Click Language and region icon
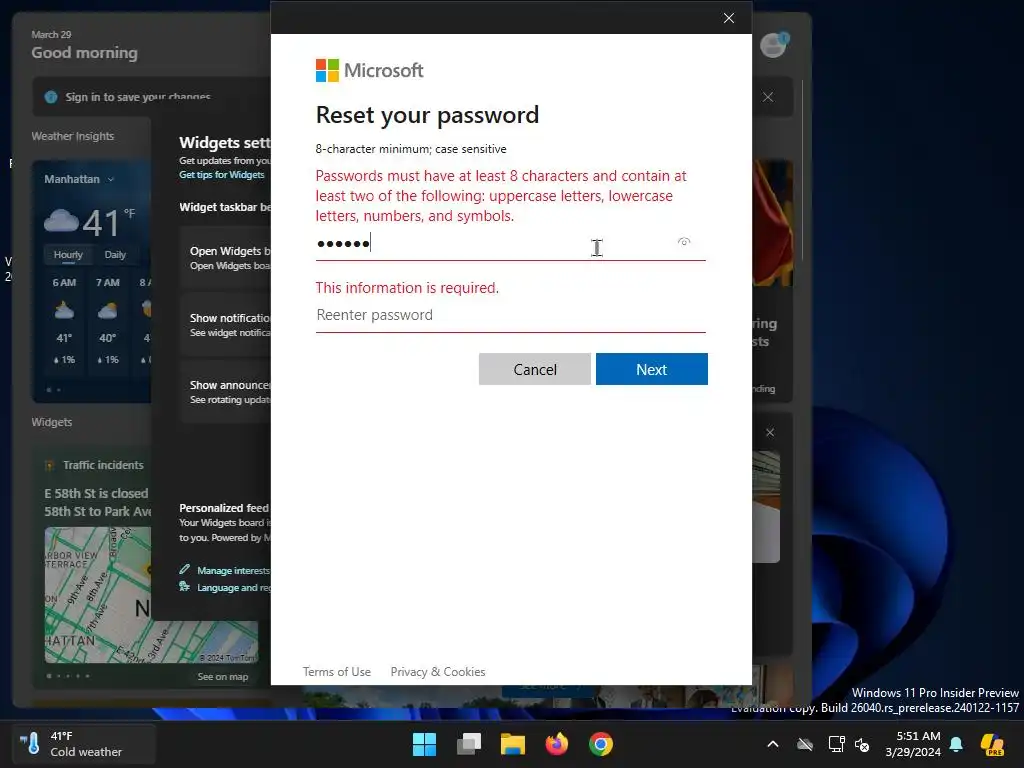The height and width of the screenshot is (768, 1024). coord(185,586)
